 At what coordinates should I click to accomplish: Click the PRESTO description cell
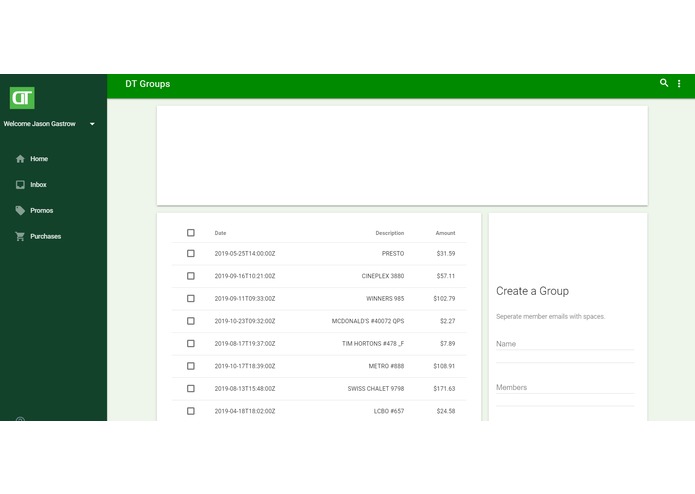393,254
